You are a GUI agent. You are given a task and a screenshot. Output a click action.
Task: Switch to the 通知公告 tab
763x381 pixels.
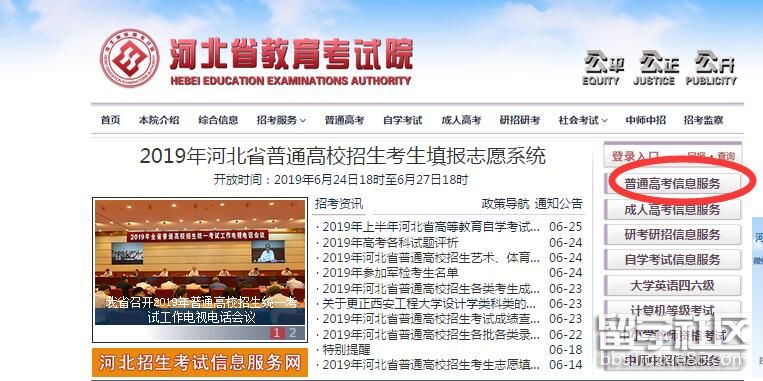558,203
